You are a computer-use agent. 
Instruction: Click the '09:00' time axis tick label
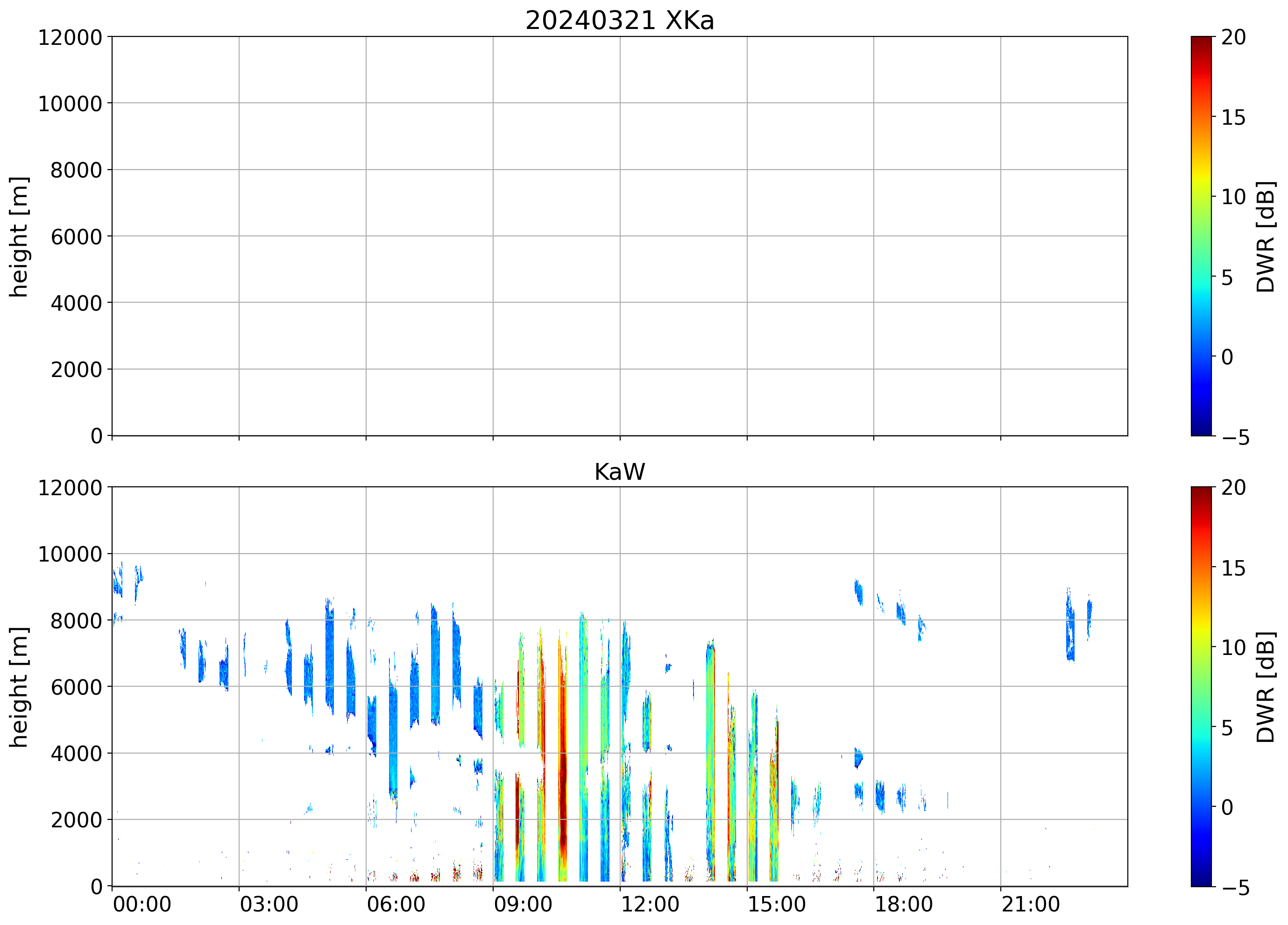coord(523,904)
